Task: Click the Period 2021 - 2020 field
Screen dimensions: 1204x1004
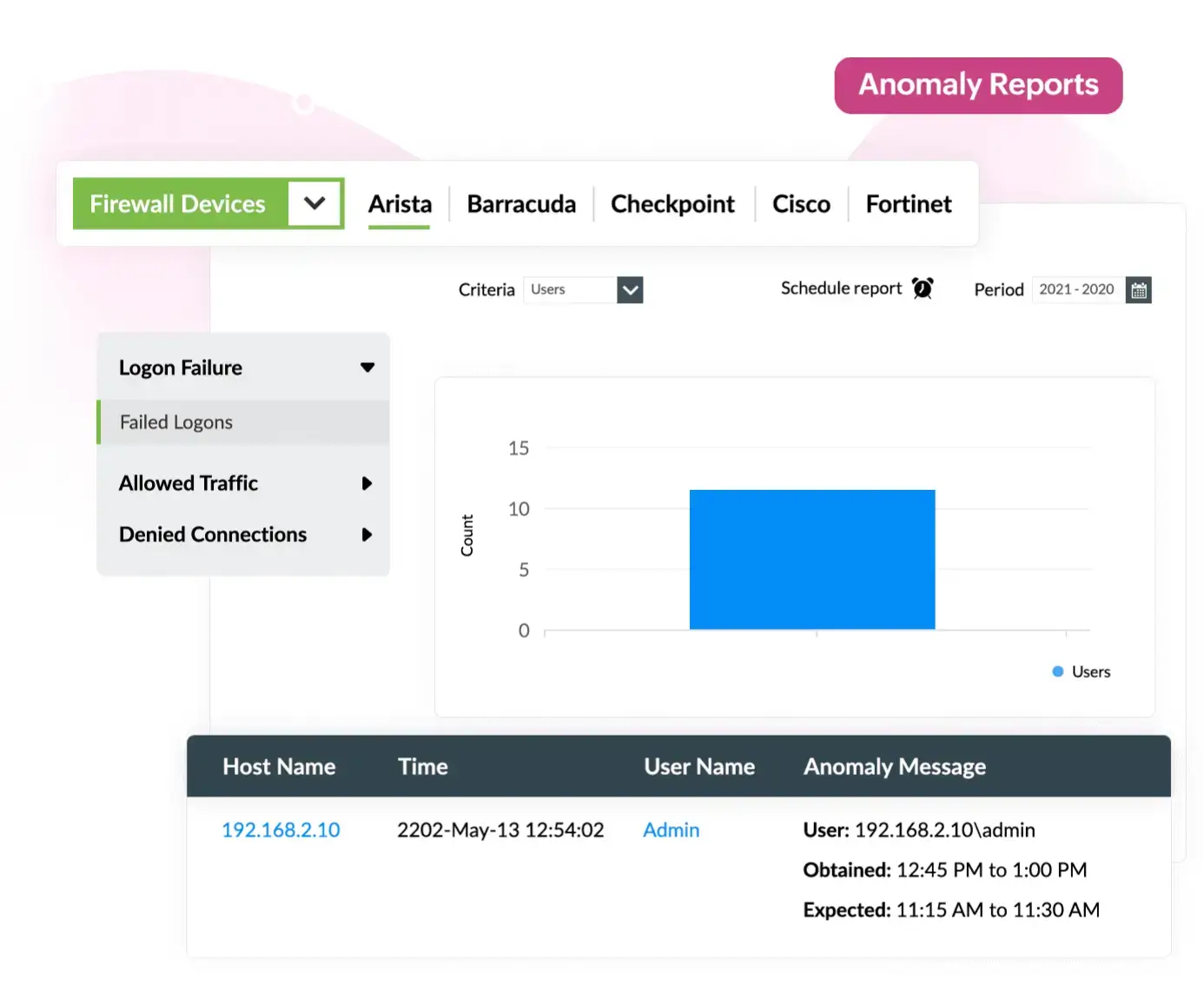Action: point(1077,290)
